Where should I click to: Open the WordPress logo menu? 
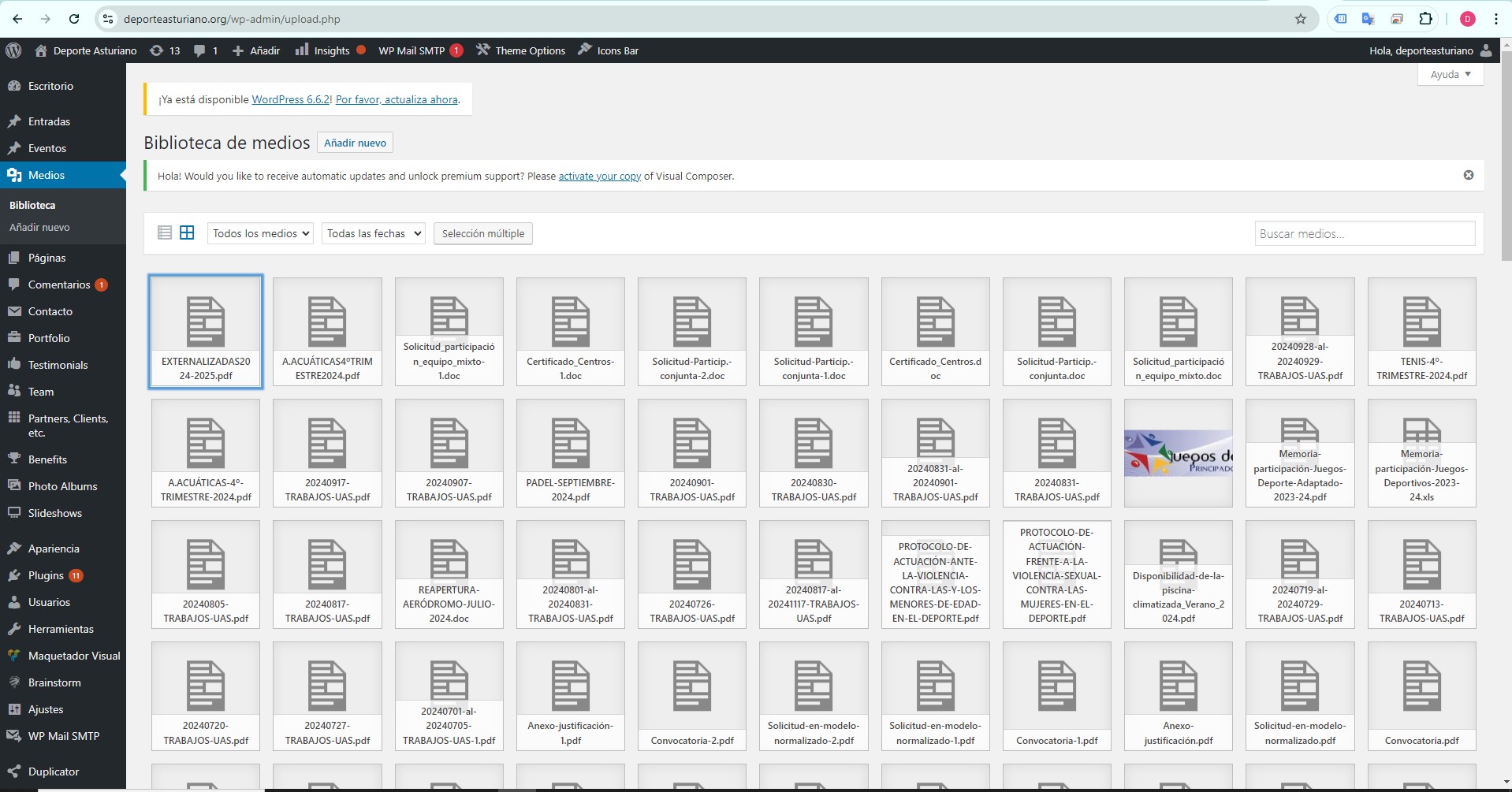point(13,50)
